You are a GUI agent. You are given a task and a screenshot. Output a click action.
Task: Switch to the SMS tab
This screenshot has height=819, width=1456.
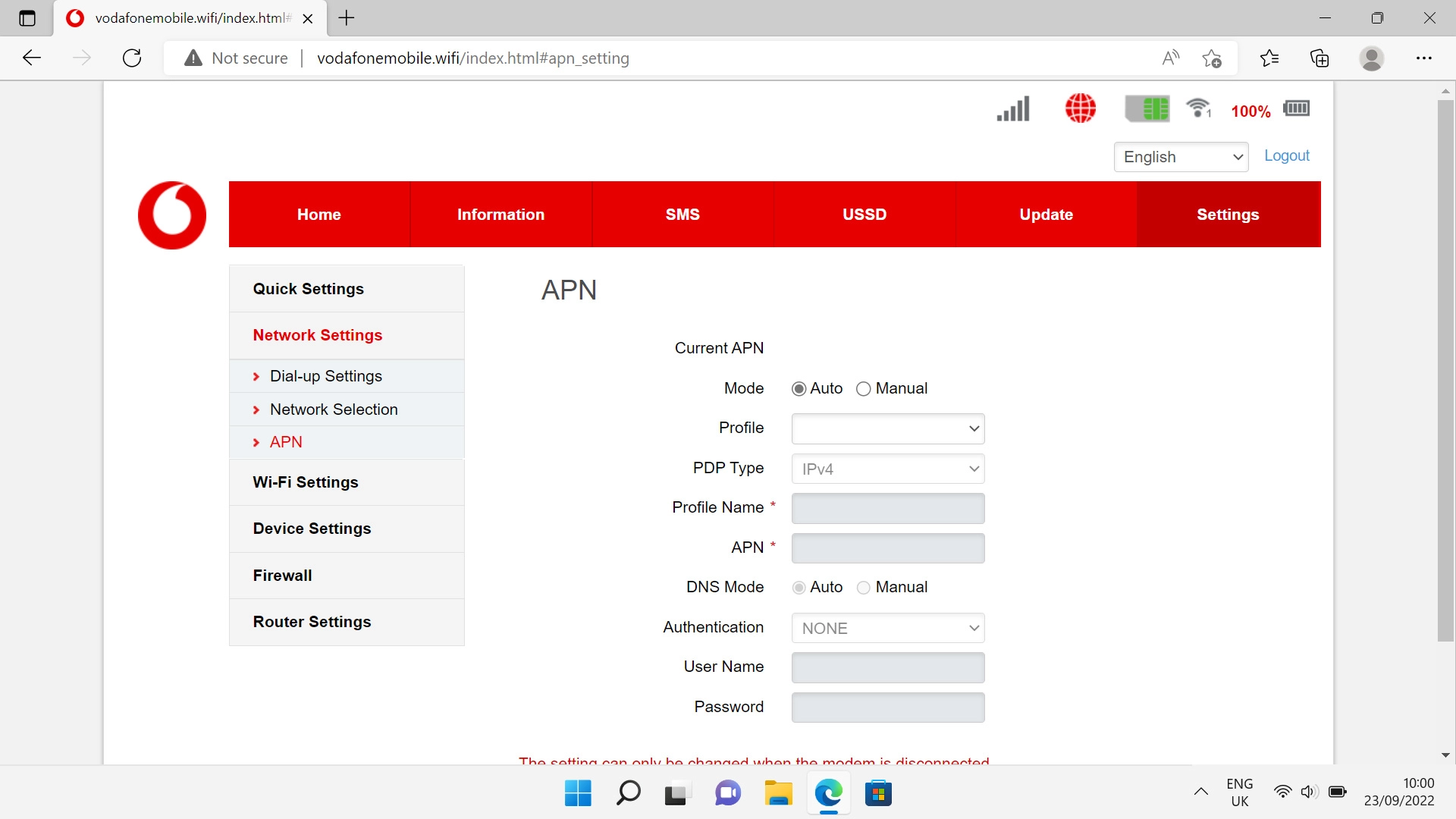[682, 215]
